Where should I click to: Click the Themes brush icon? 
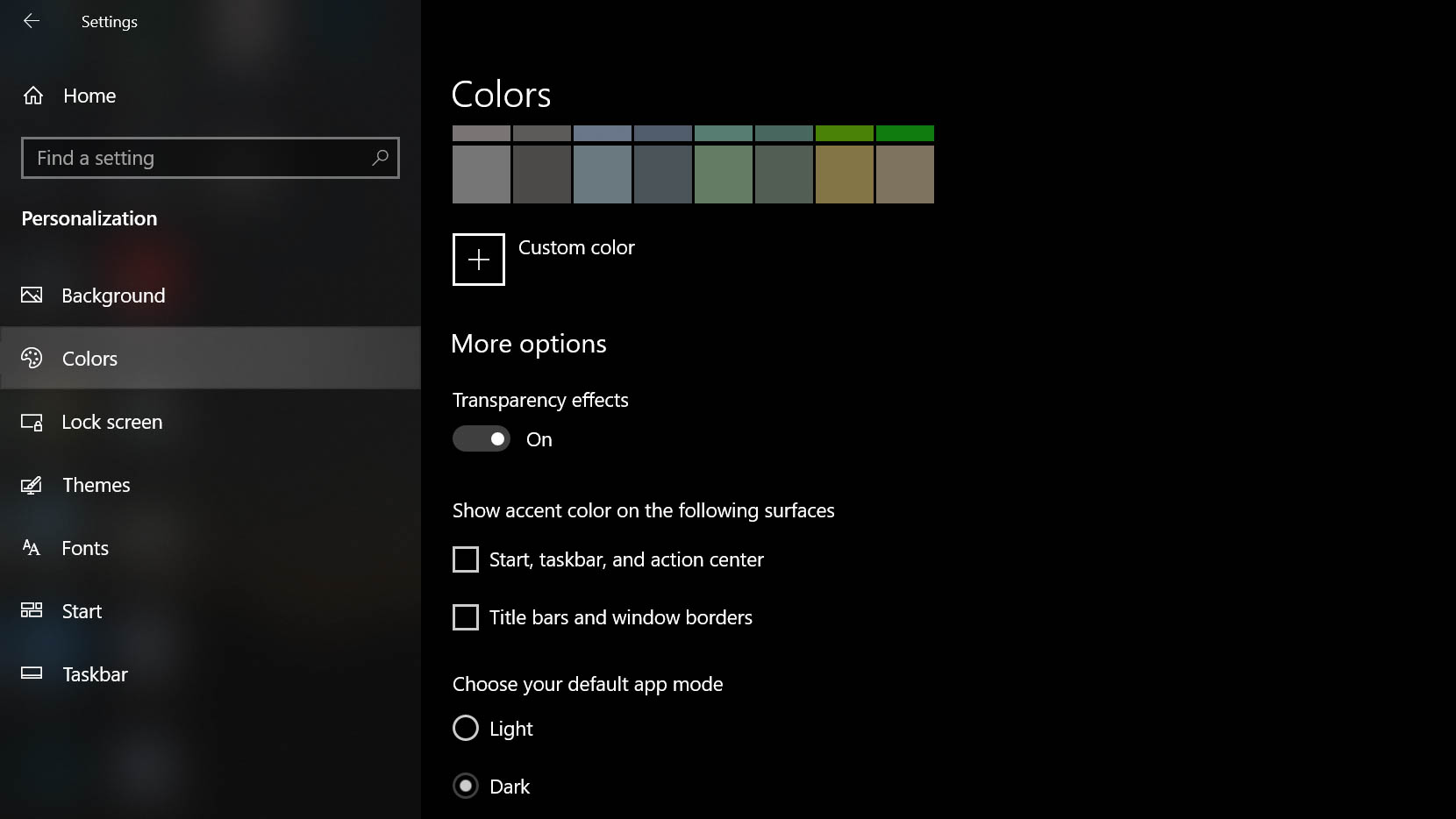[x=32, y=485]
